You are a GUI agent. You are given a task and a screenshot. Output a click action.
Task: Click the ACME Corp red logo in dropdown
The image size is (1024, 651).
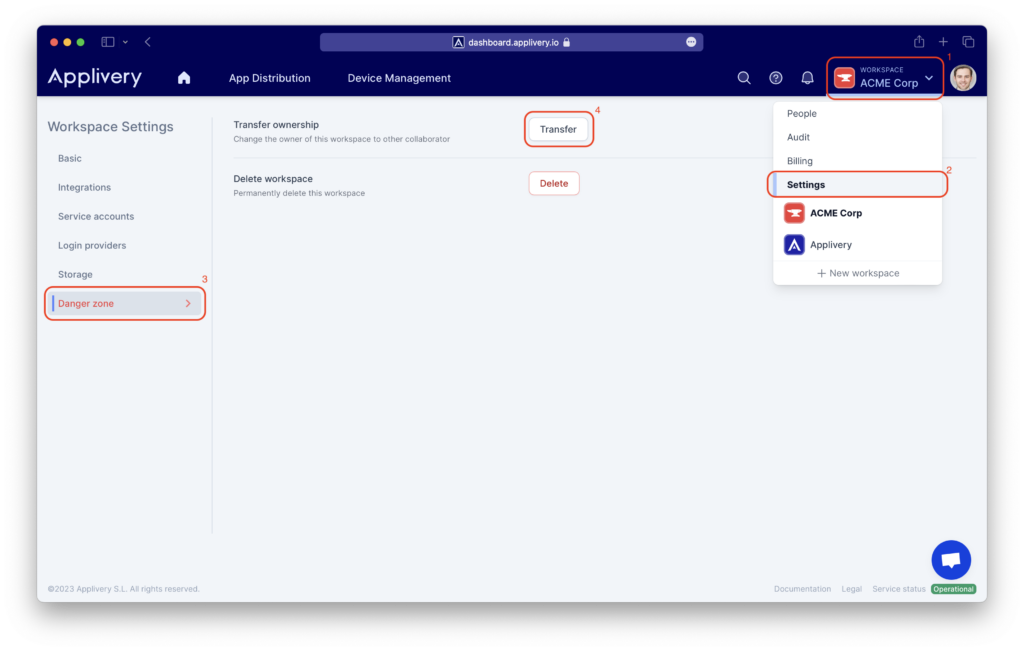[x=794, y=213]
